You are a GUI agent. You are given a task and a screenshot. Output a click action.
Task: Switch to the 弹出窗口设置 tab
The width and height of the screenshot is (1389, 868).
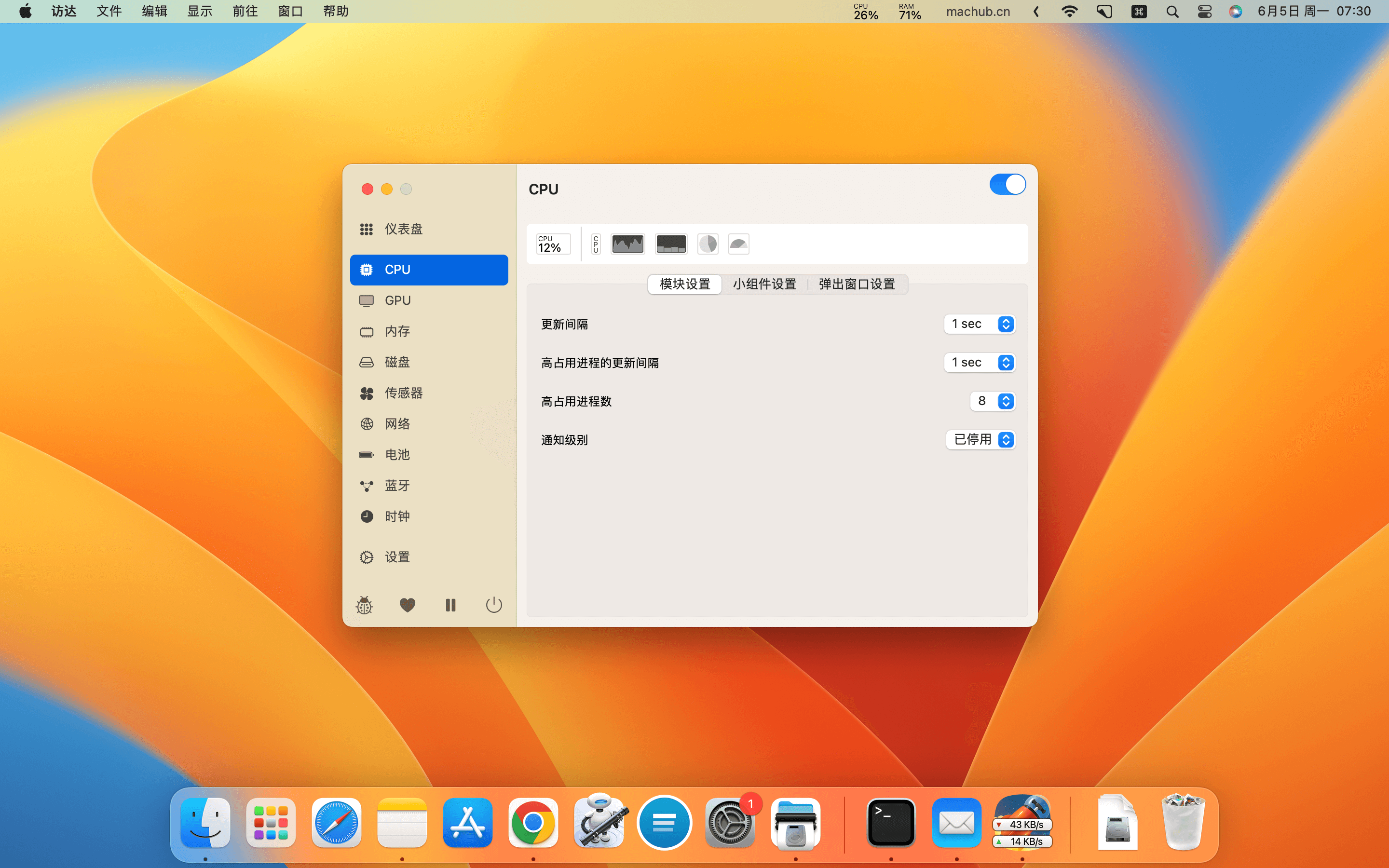click(857, 284)
